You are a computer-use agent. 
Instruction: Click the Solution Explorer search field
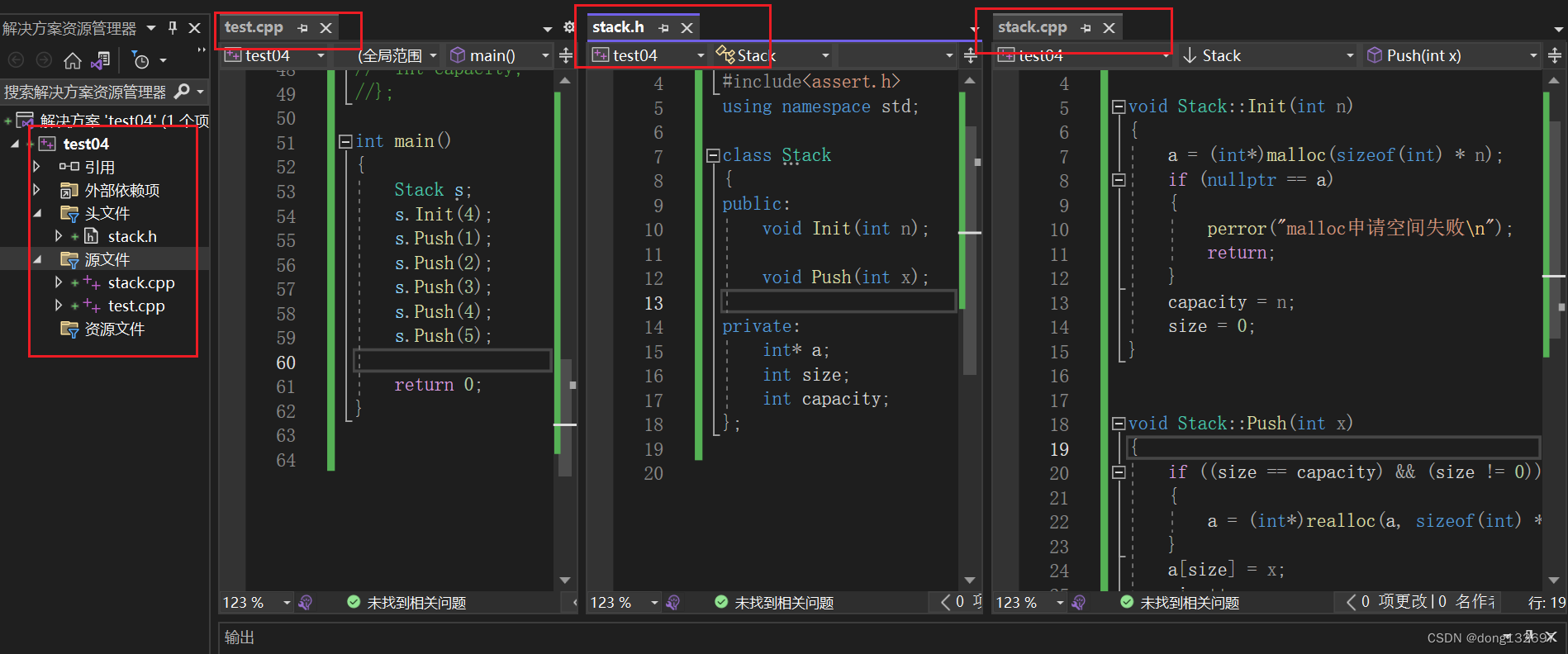tap(85, 91)
